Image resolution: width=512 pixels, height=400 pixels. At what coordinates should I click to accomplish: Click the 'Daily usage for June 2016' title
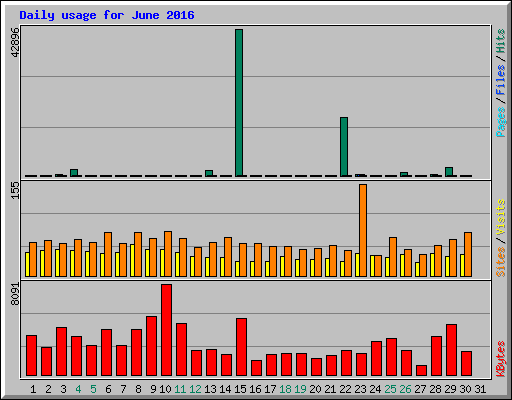[x=107, y=15]
